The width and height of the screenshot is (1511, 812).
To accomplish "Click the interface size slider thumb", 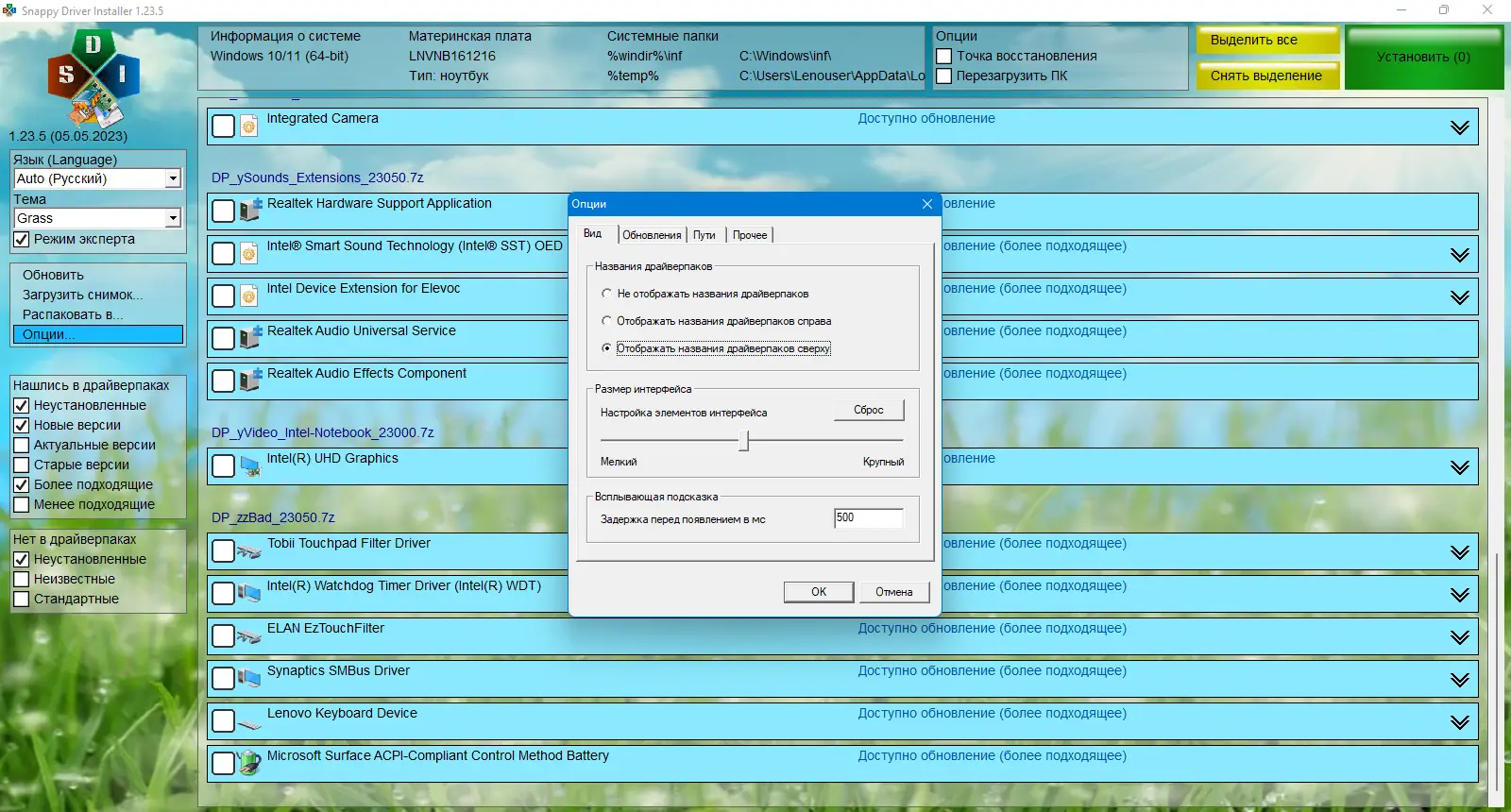I will point(744,440).
